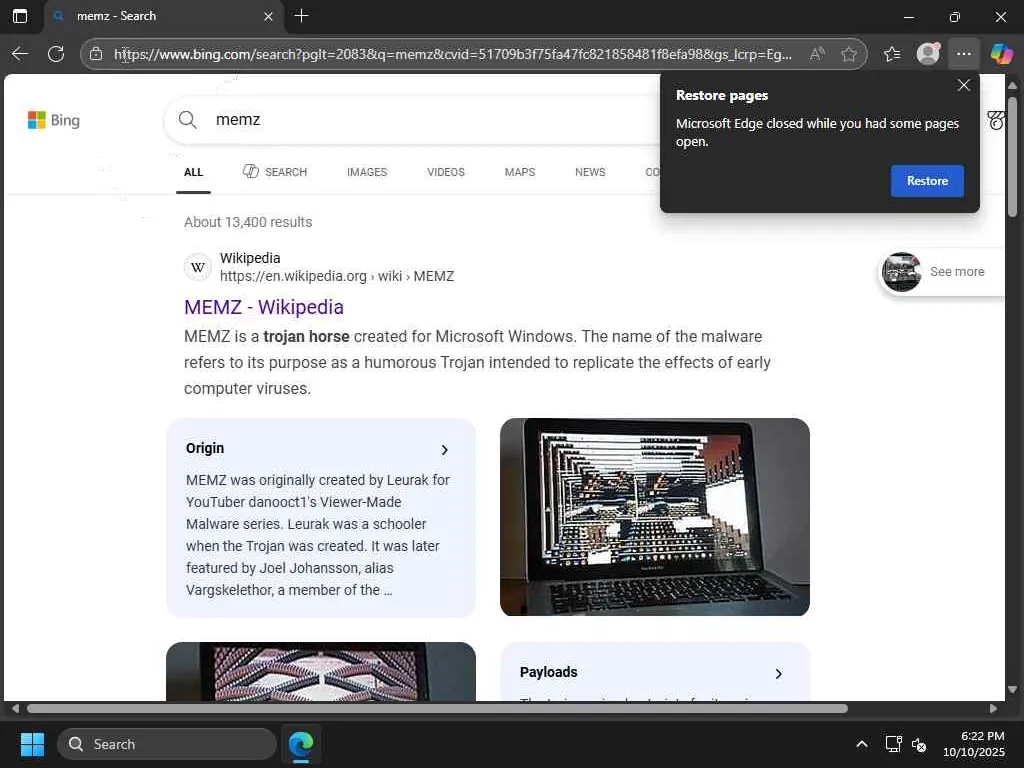Open the Edge profile avatar
Screen dimensions: 1024x768
928,54
